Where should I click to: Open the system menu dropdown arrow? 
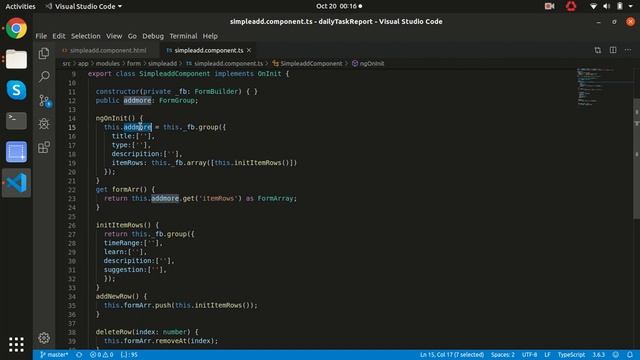631,6
